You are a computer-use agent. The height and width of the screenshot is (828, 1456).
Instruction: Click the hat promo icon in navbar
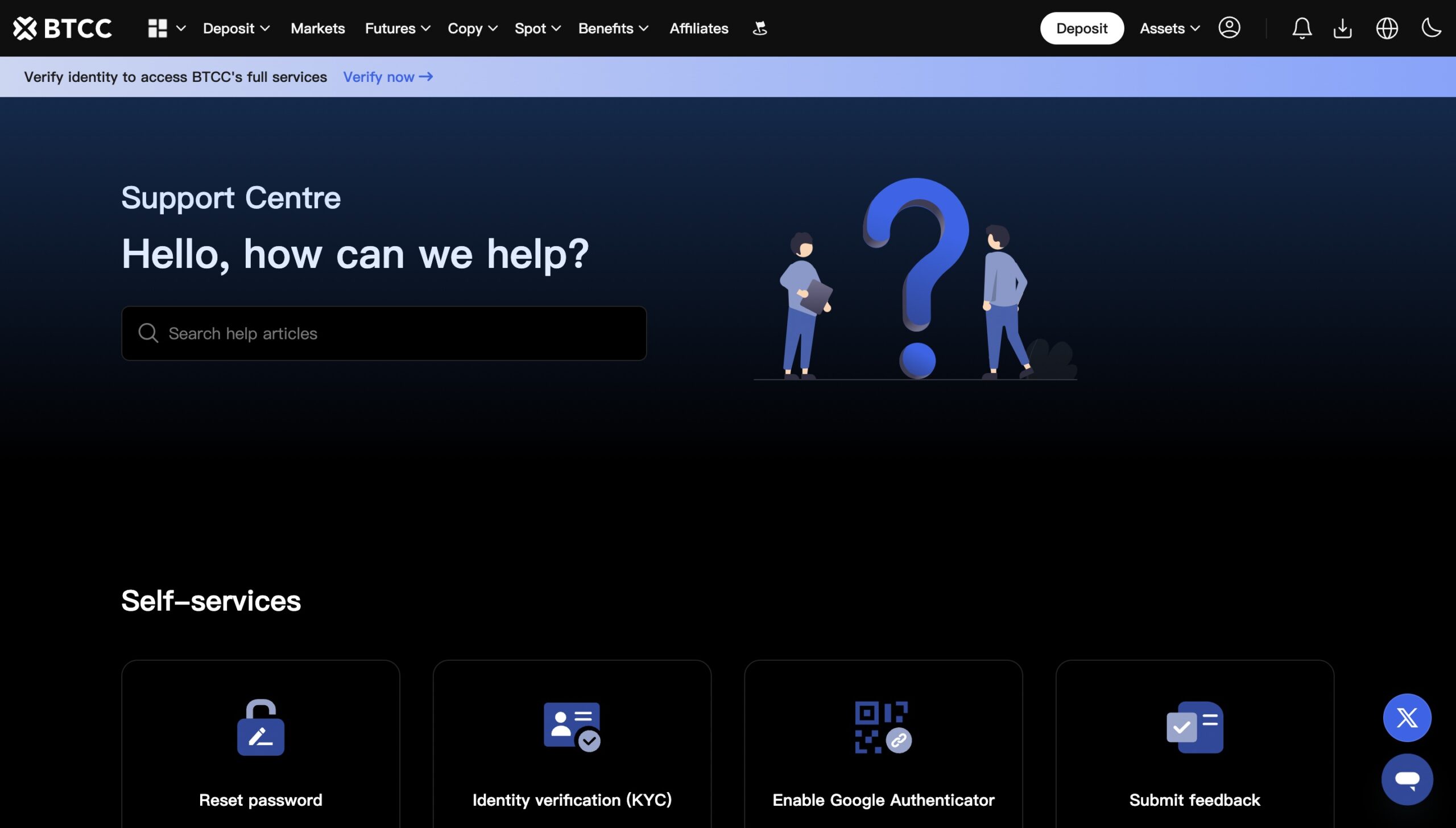tap(760, 28)
